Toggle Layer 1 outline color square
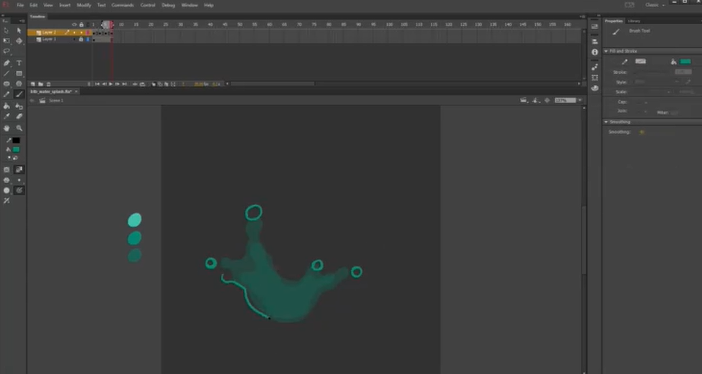This screenshot has height=374, width=702. 88,39
